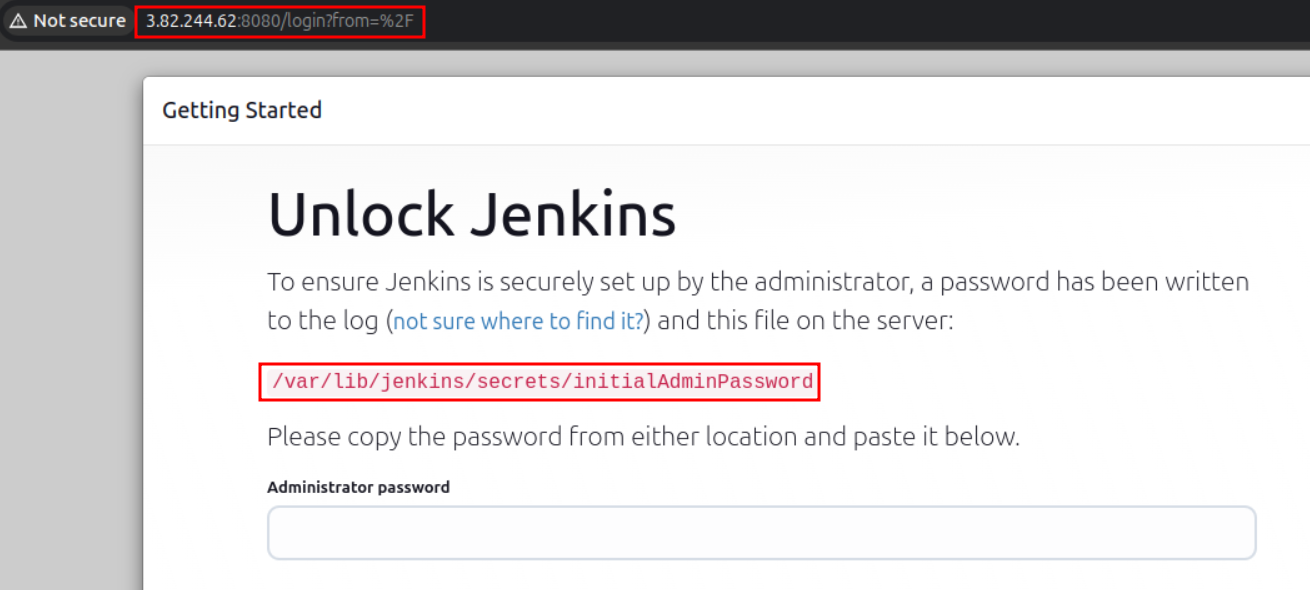This screenshot has width=1310, height=590.
Task: Click the Unlock Jenkins heading
Action: pyautogui.click(x=472, y=215)
